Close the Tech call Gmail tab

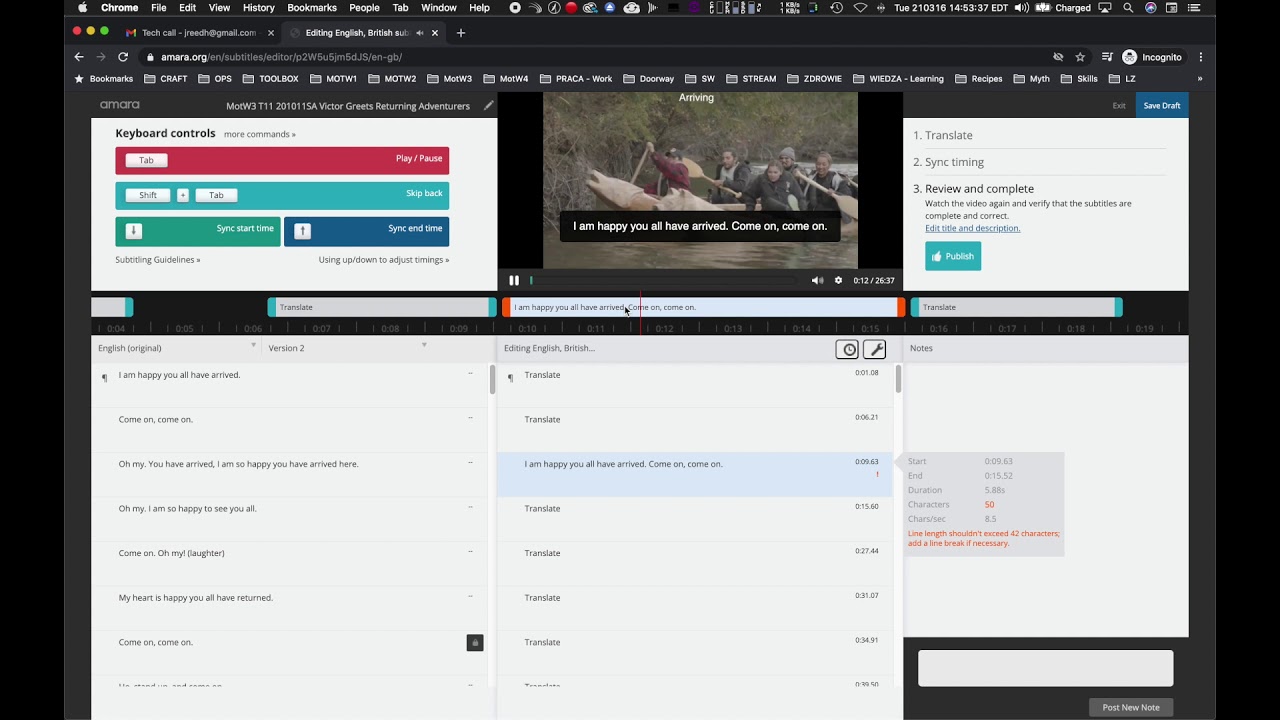coord(270,33)
